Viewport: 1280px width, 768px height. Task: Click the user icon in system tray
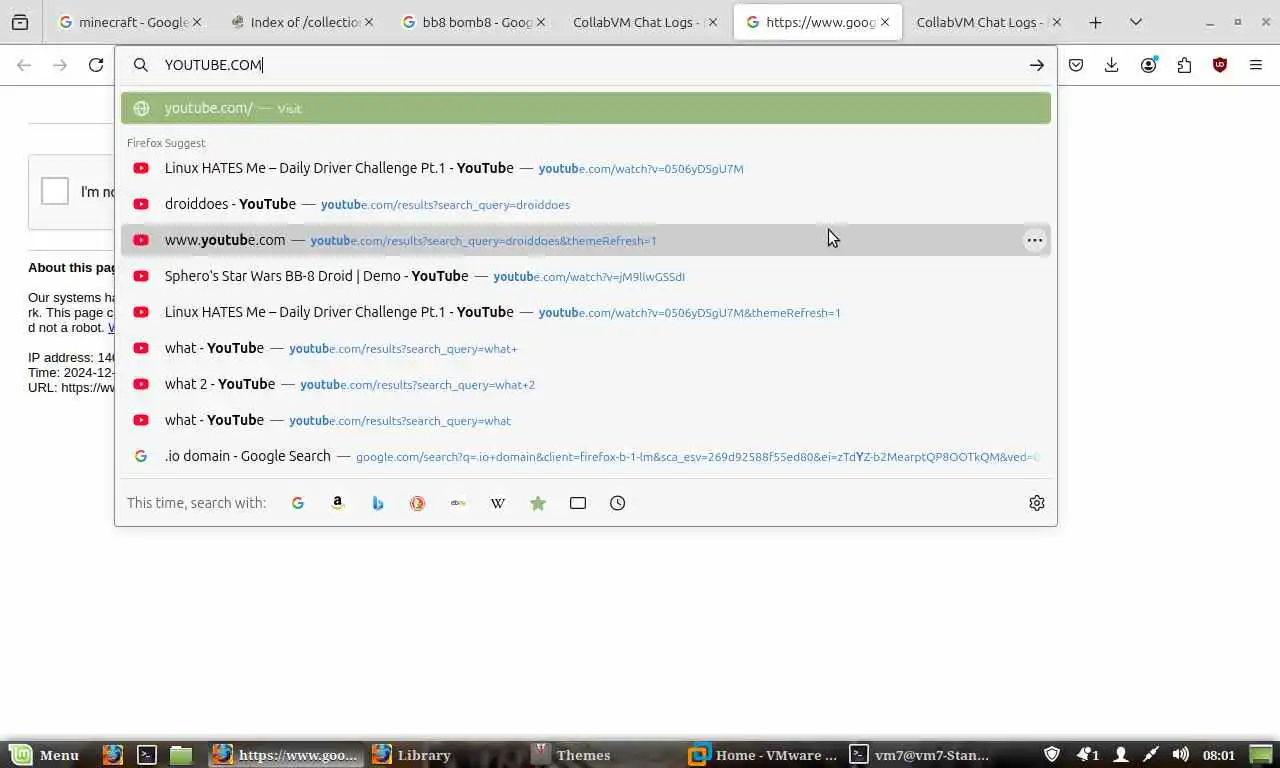[x=1121, y=755]
